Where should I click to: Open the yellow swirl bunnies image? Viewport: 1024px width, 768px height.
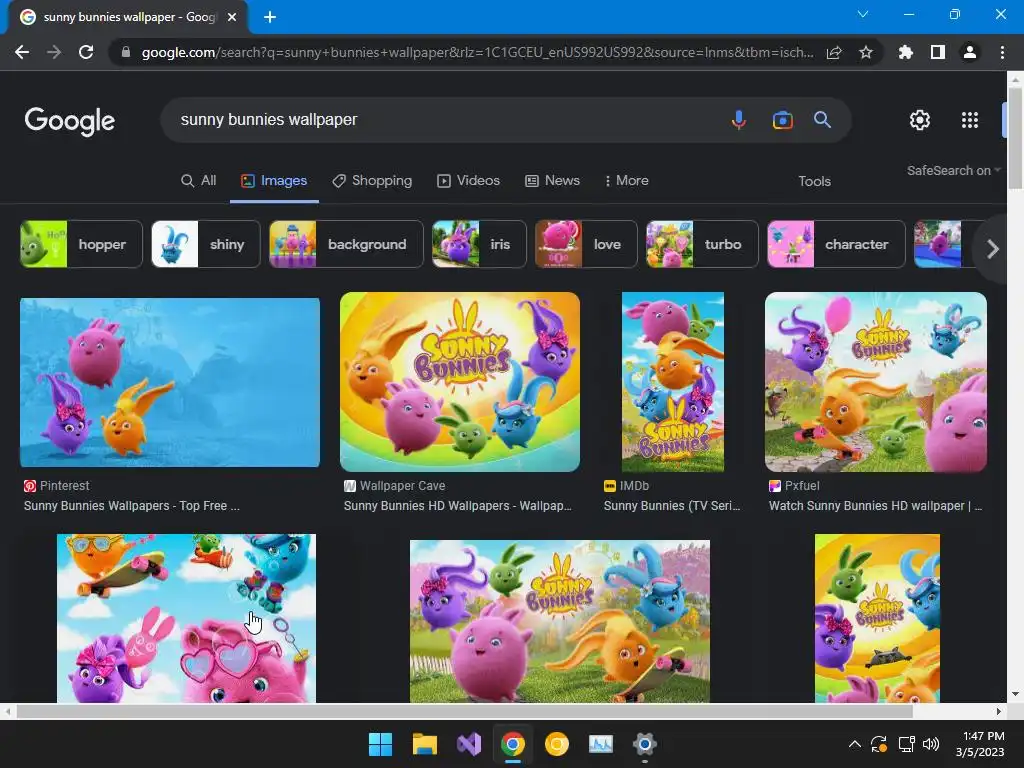point(877,618)
